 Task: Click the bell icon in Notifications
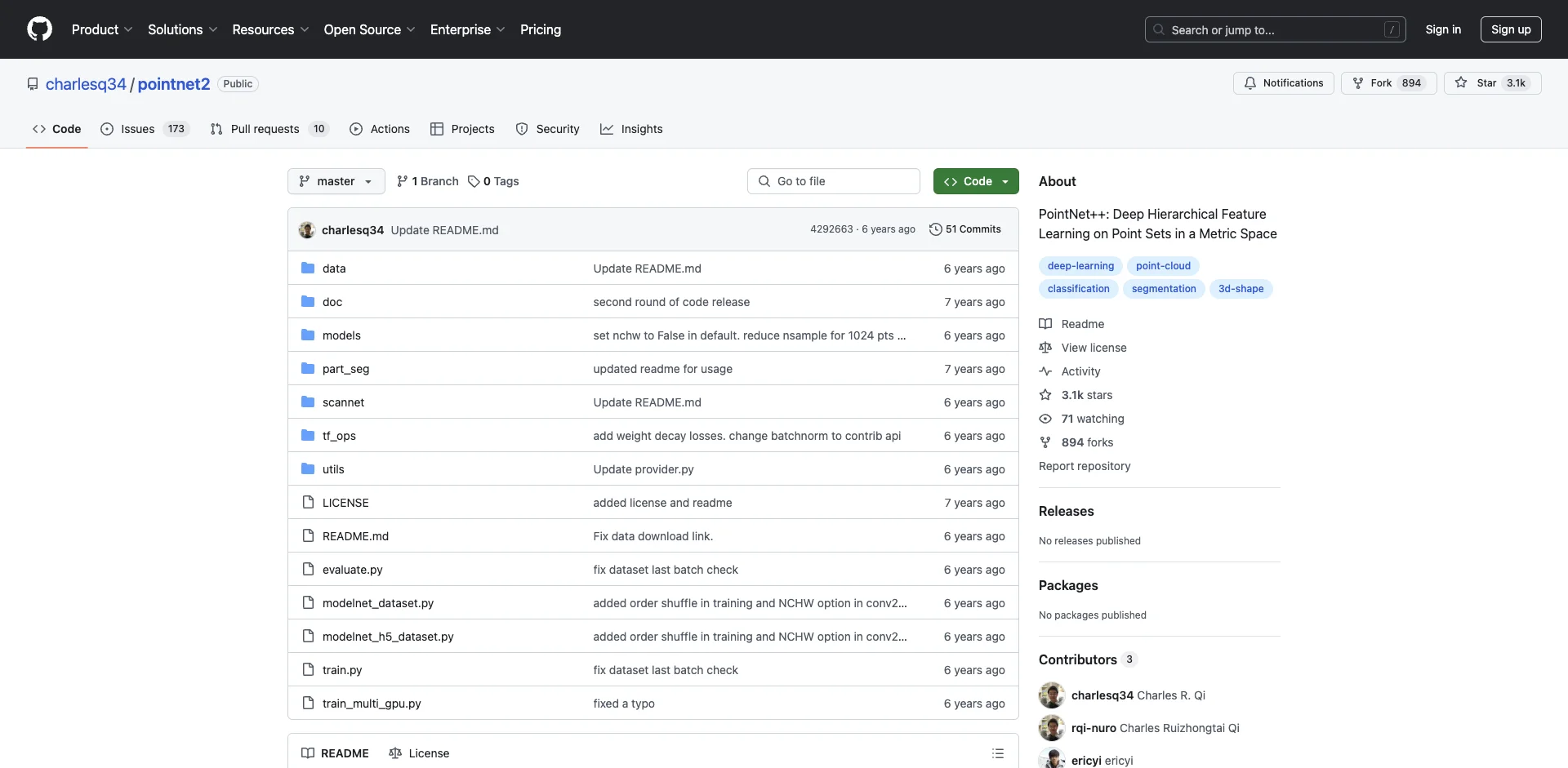[x=1249, y=83]
